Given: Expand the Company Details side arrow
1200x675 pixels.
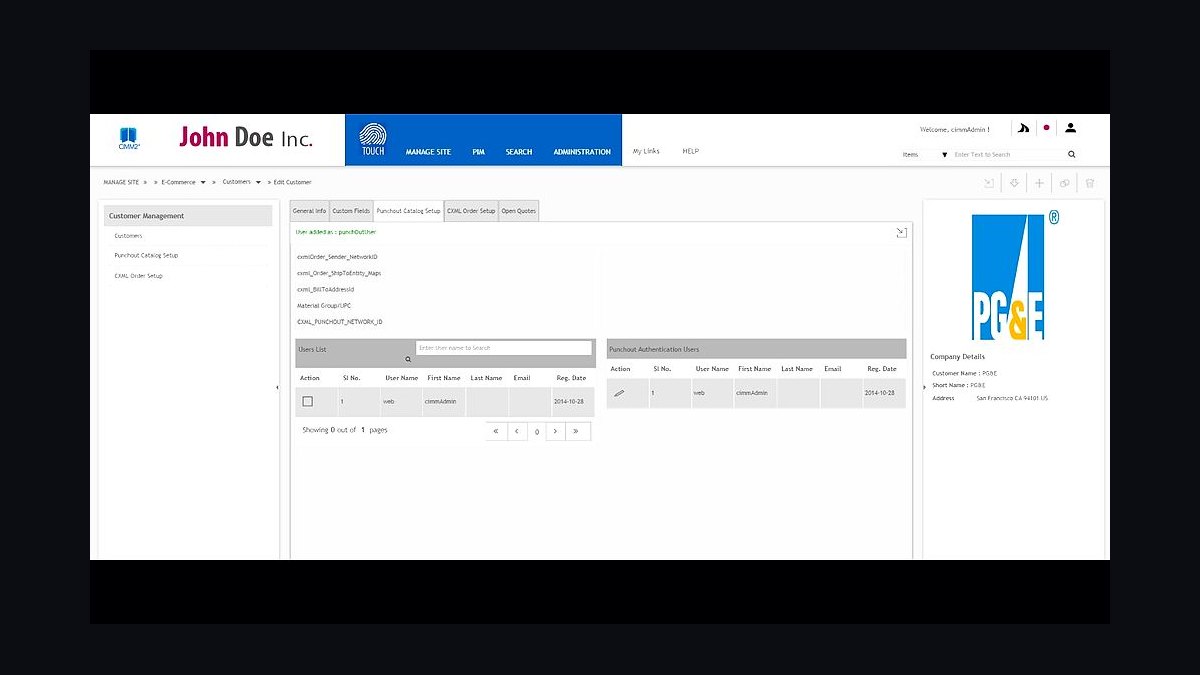Looking at the screenshot, I should click(x=924, y=387).
